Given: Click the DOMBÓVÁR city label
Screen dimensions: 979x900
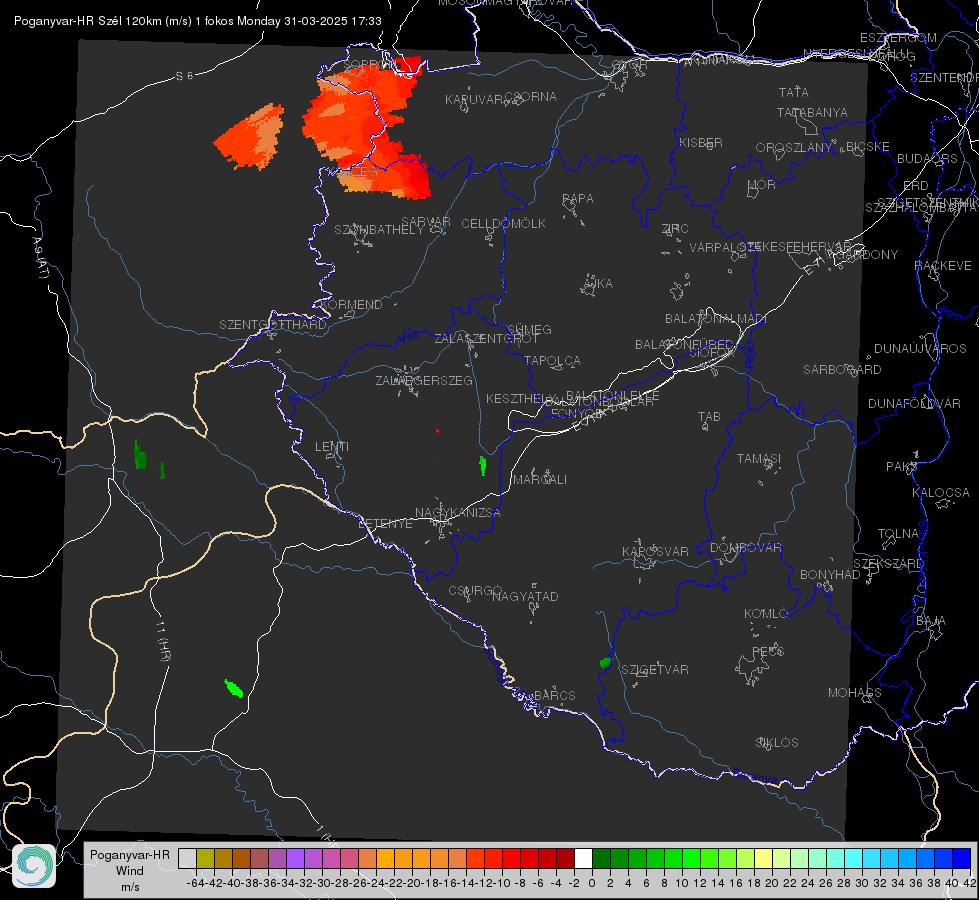Looking at the screenshot, I should coord(745,548).
